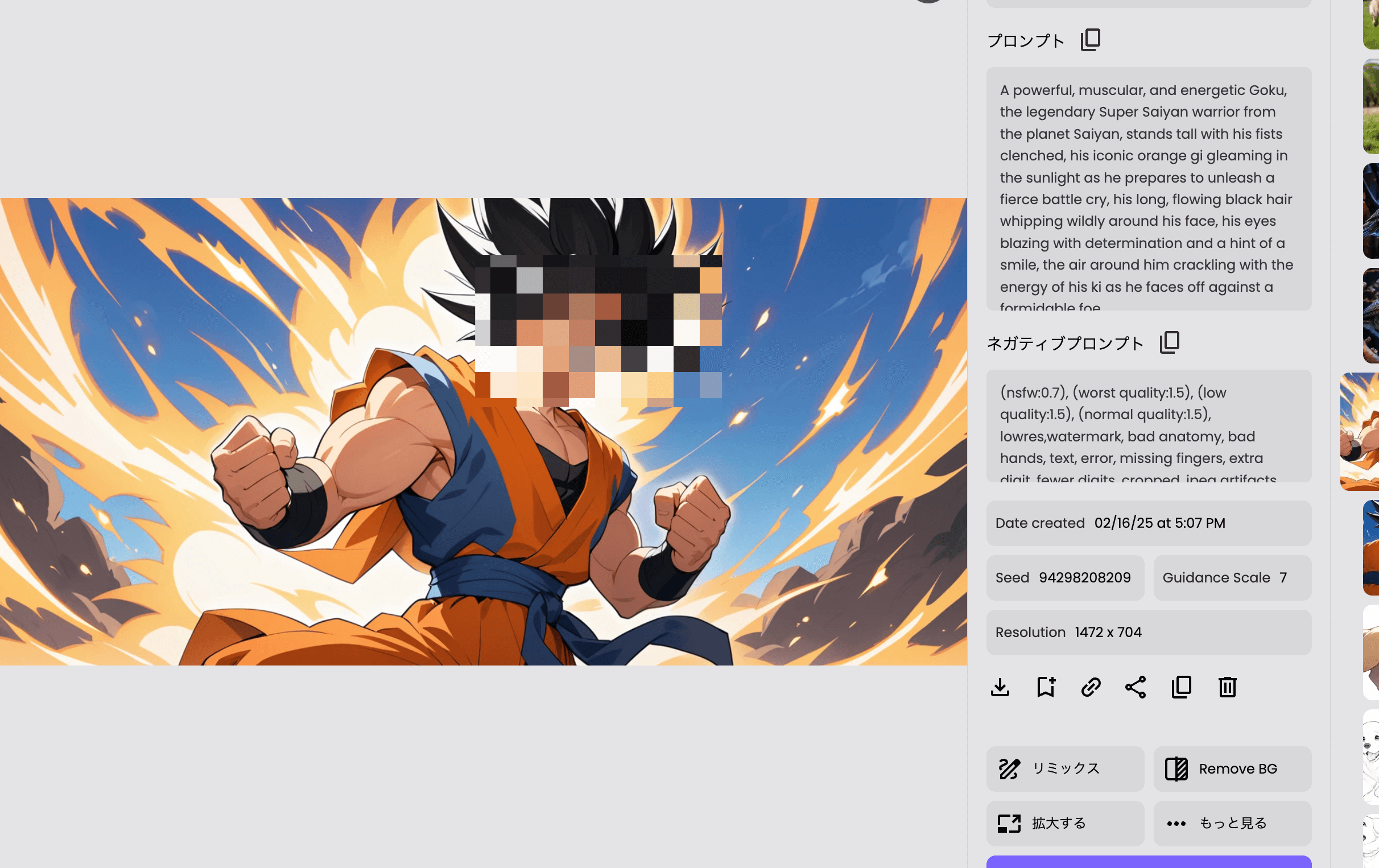Copy image link with the chain icon

1091,687
